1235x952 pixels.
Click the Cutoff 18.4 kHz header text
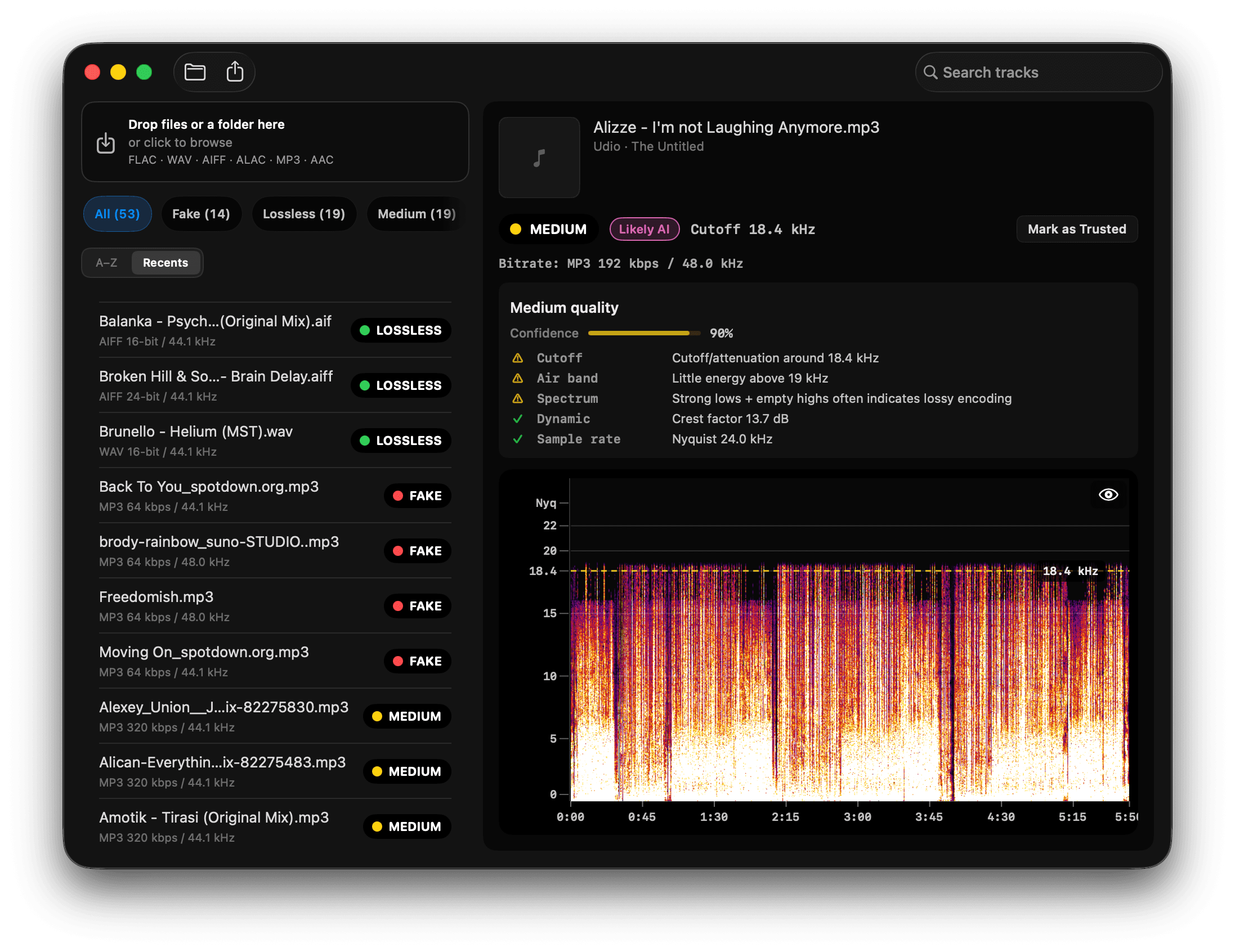[x=753, y=229]
